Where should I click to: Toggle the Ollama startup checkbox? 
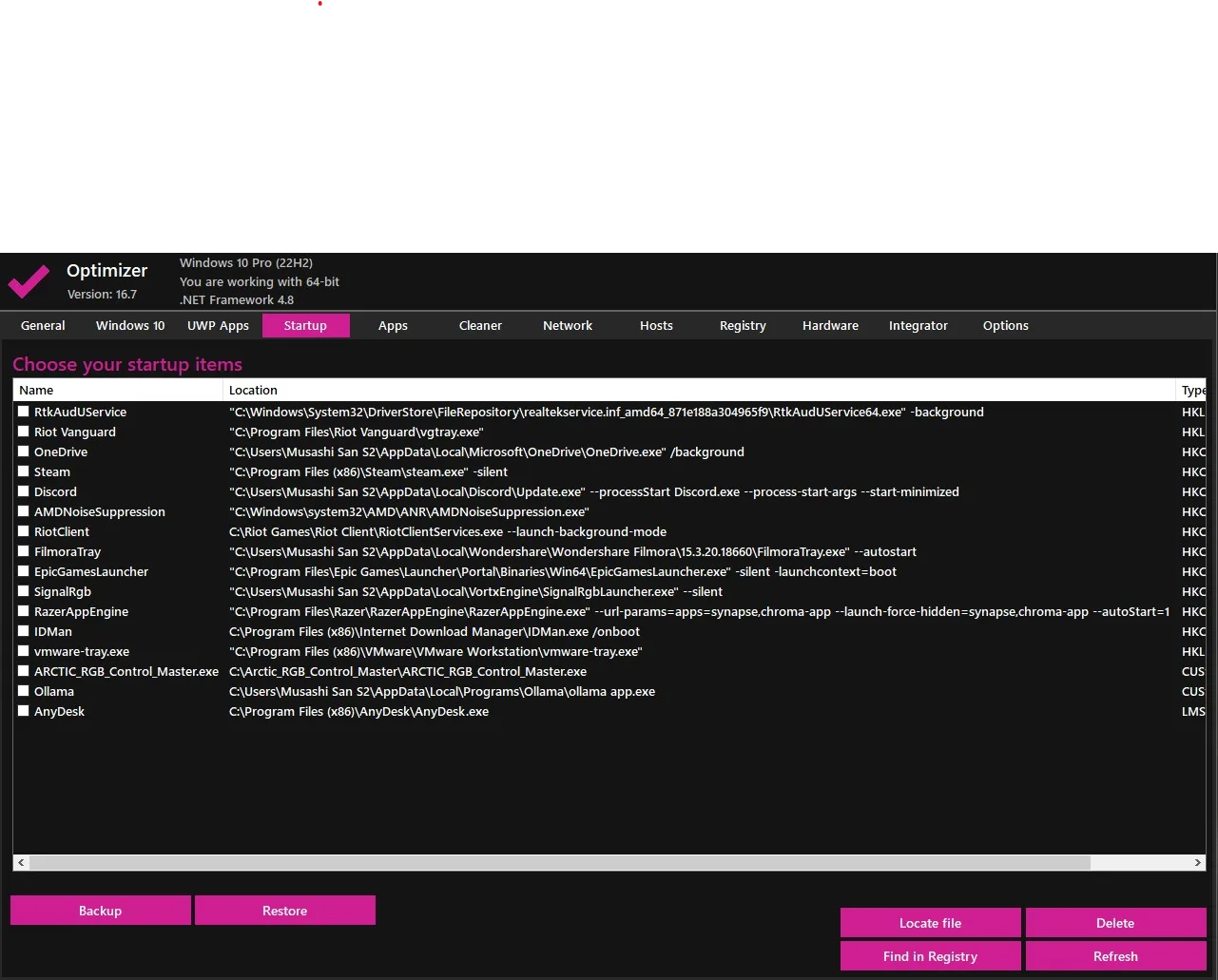[24, 691]
